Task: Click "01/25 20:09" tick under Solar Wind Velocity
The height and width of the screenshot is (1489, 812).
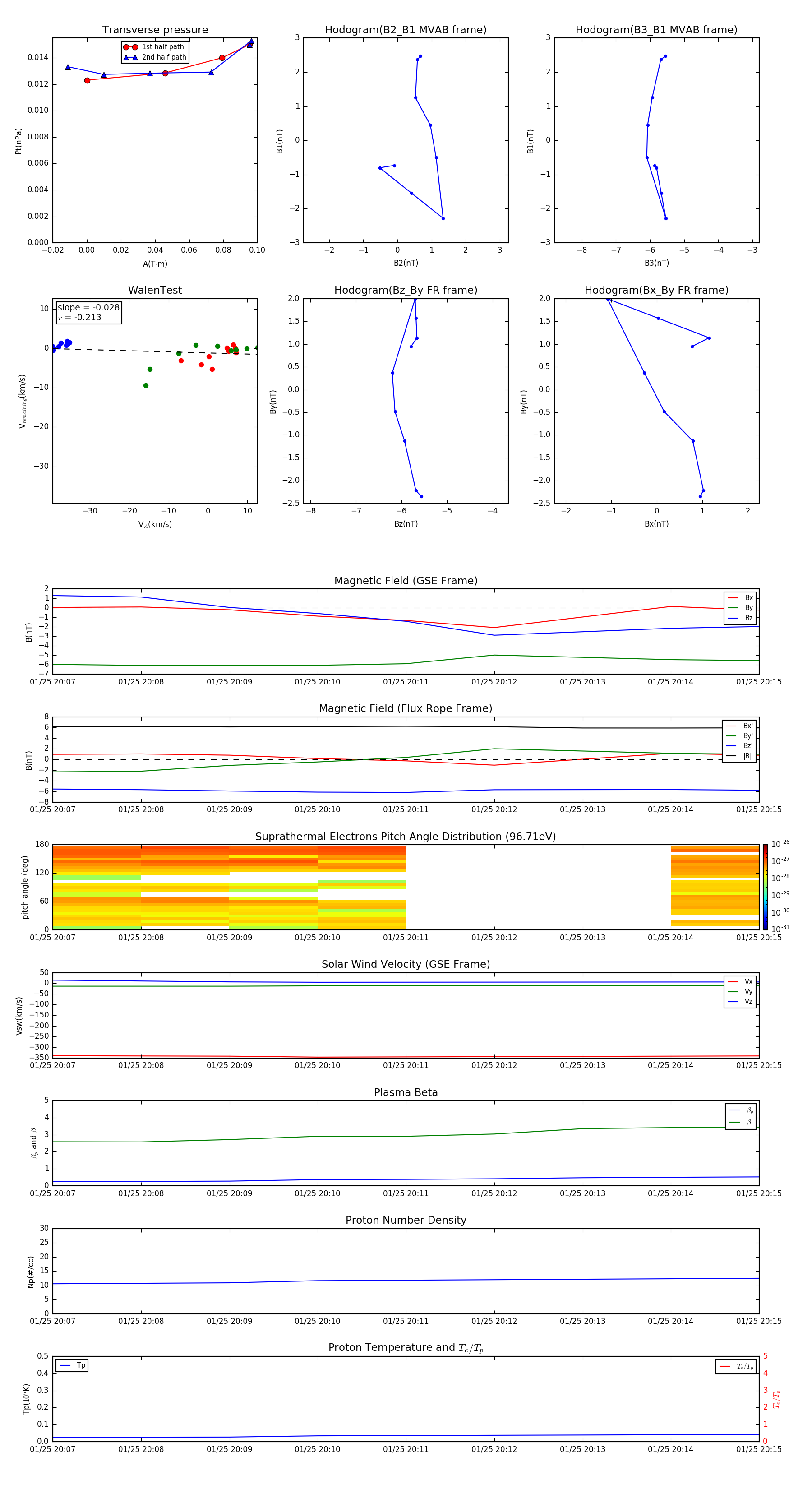Action: [x=230, y=1065]
